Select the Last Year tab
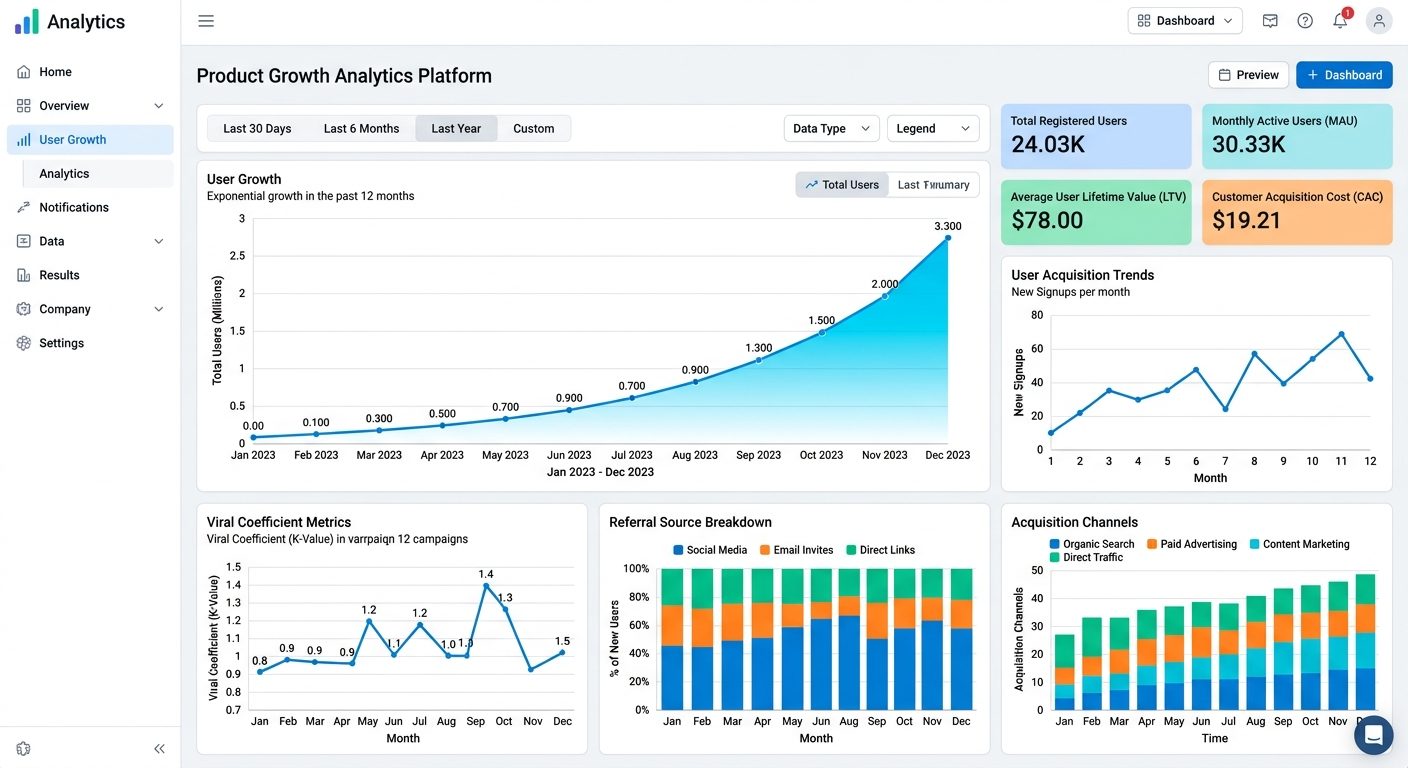The height and width of the screenshot is (768, 1408). tap(456, 128)
